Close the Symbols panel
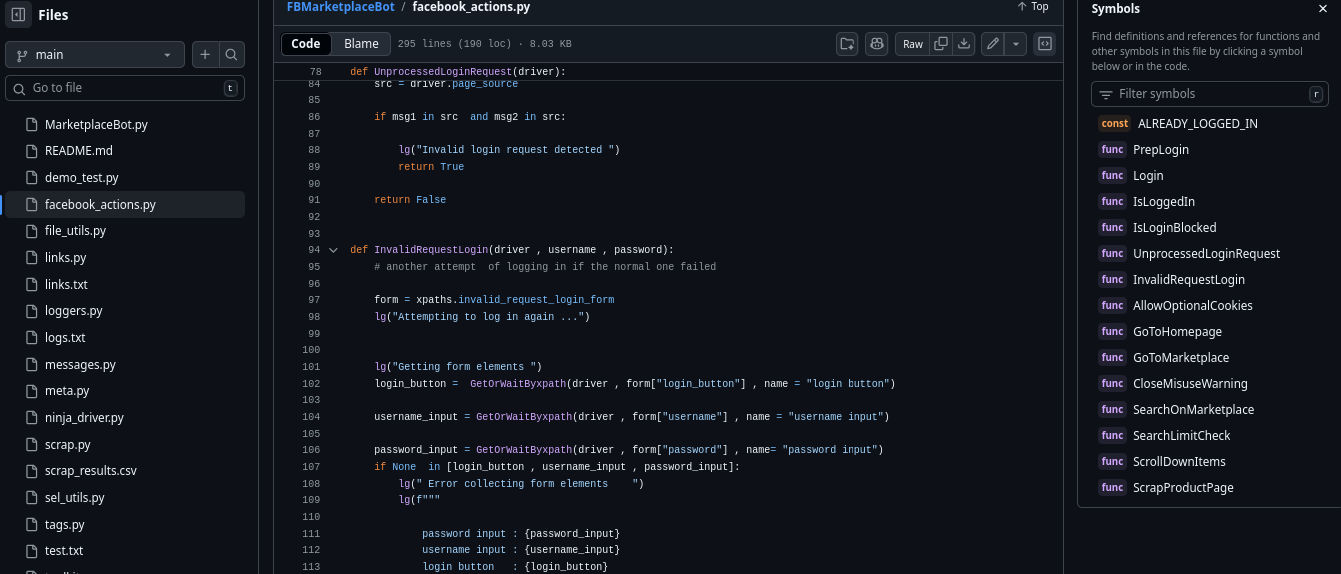1341x574 pixels. pyautogui.click(x=1323, y=9)
